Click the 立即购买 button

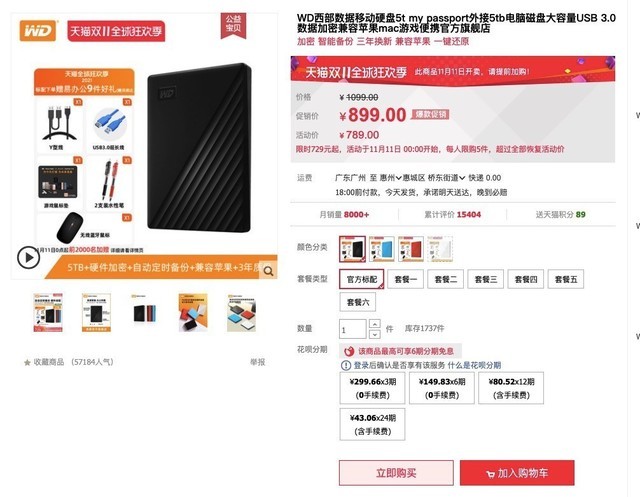(396, 473)
